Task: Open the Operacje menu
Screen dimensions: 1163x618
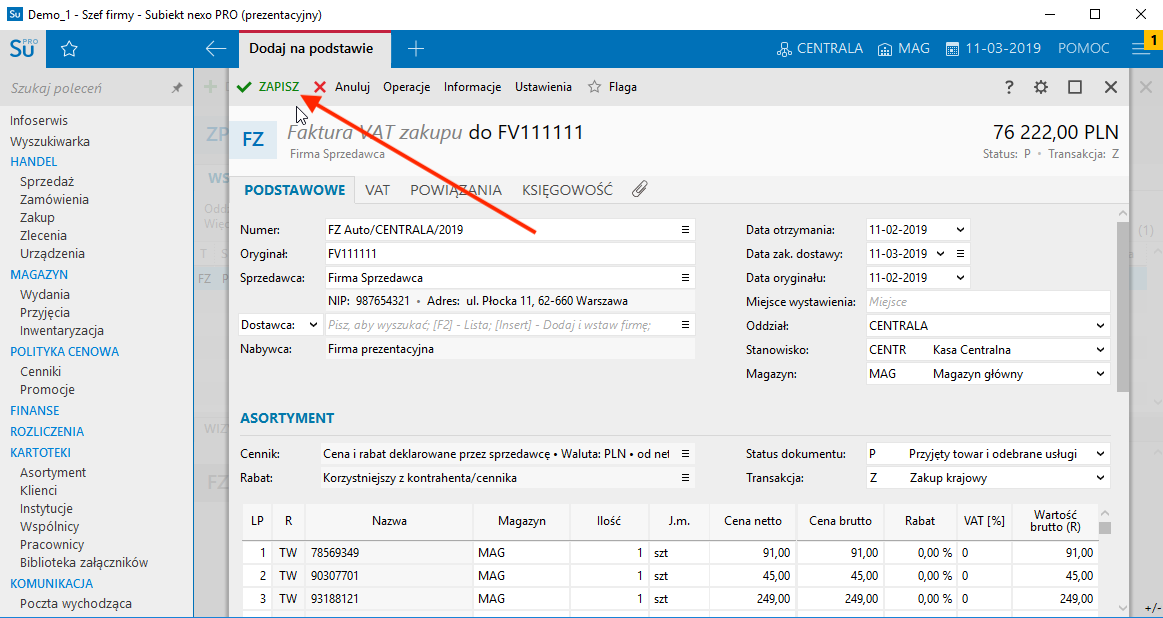Action: coord(406,87)
